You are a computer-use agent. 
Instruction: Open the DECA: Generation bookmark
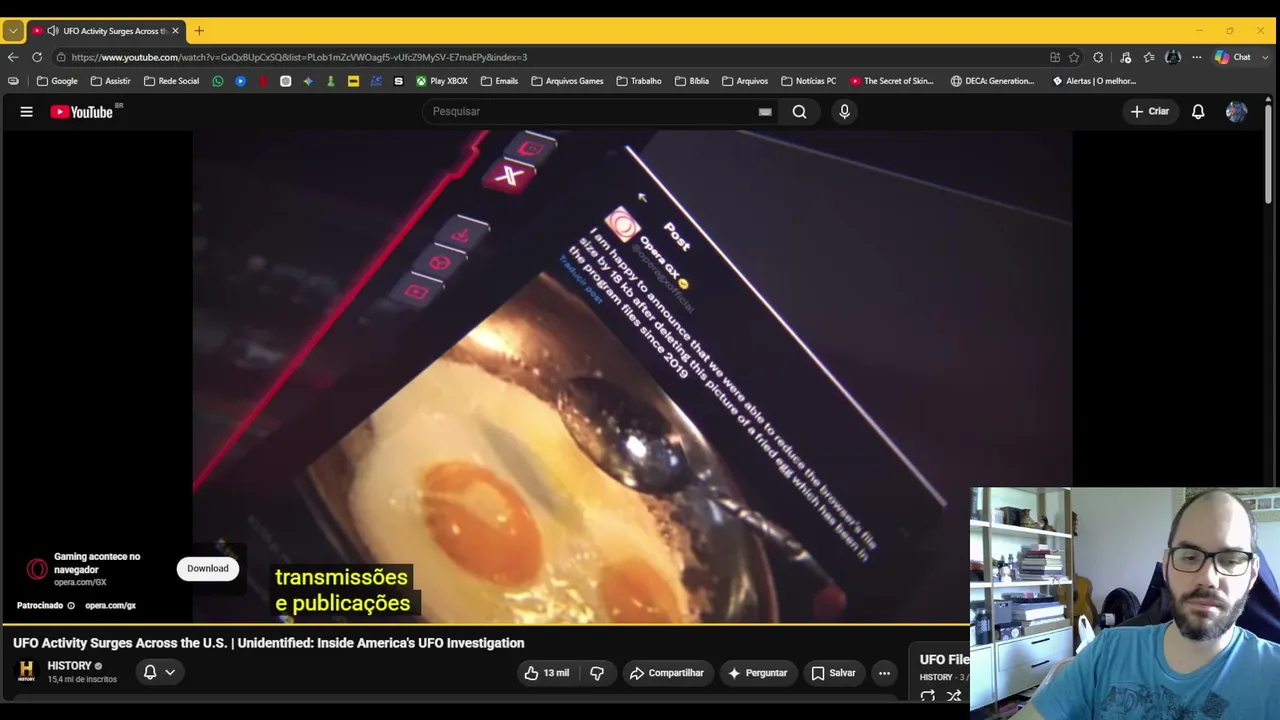pyautogui.click(x=992, y=81)
